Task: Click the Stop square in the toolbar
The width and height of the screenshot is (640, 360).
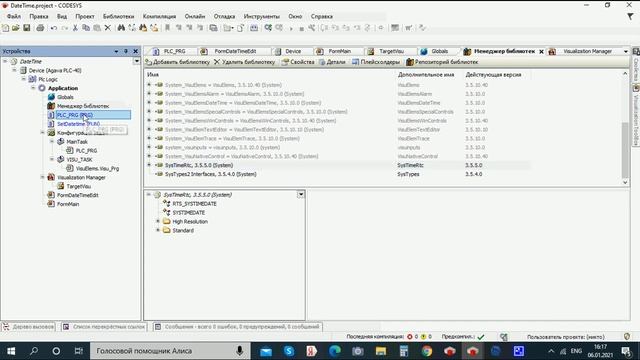Action: [302, 29]
